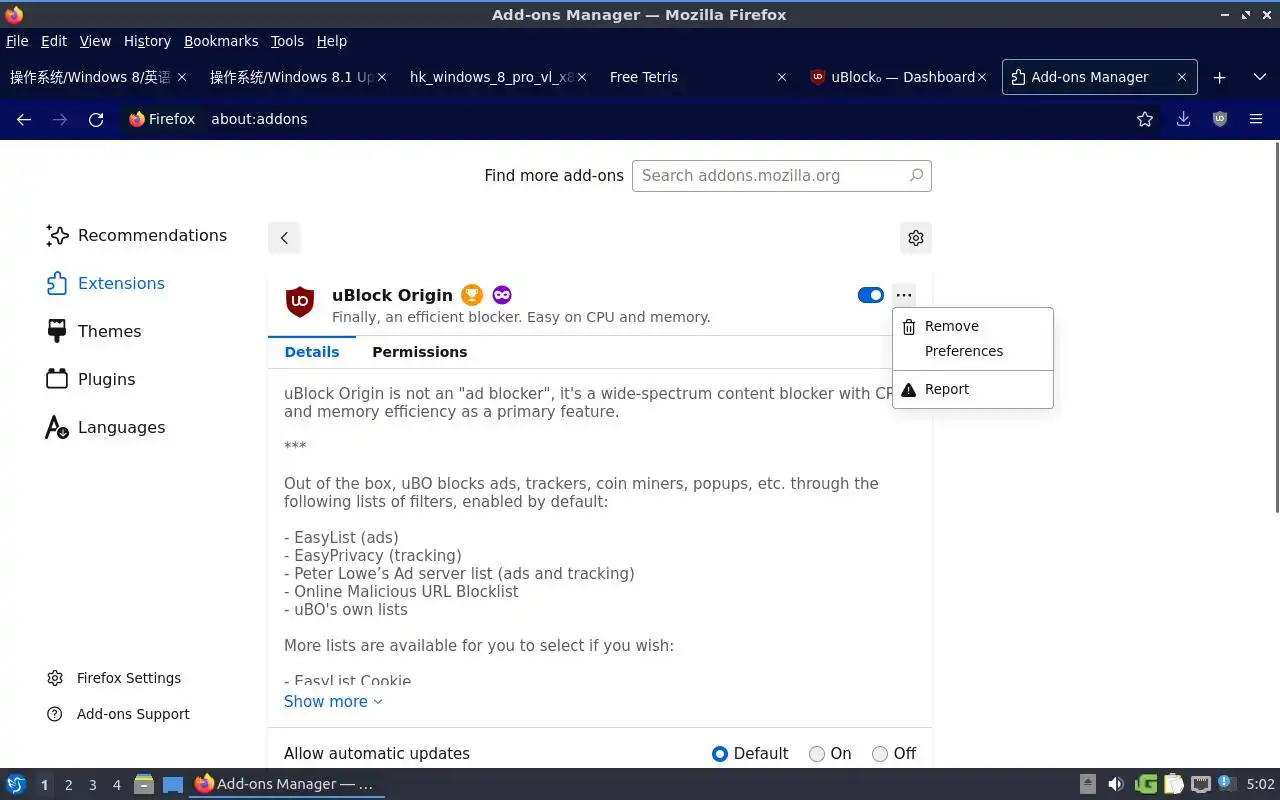Viewport: 1280px width, 800px height.
Task: Click the show desktop taskbar icon
Action: pos(173,784)
